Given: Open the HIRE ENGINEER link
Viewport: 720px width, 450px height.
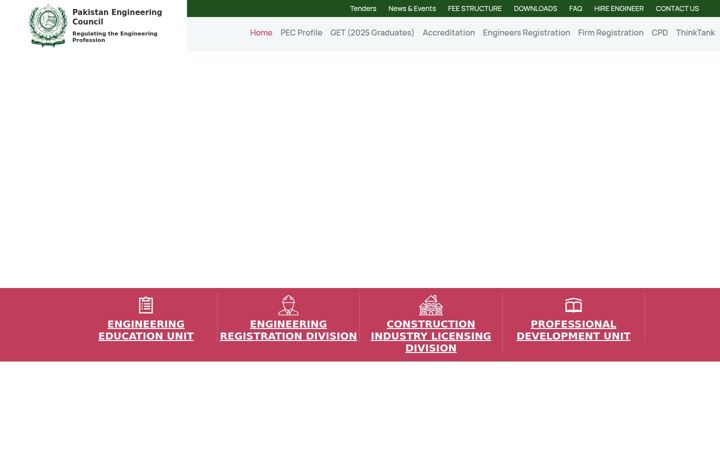Looking at the screenshot, I should point(619,8).
